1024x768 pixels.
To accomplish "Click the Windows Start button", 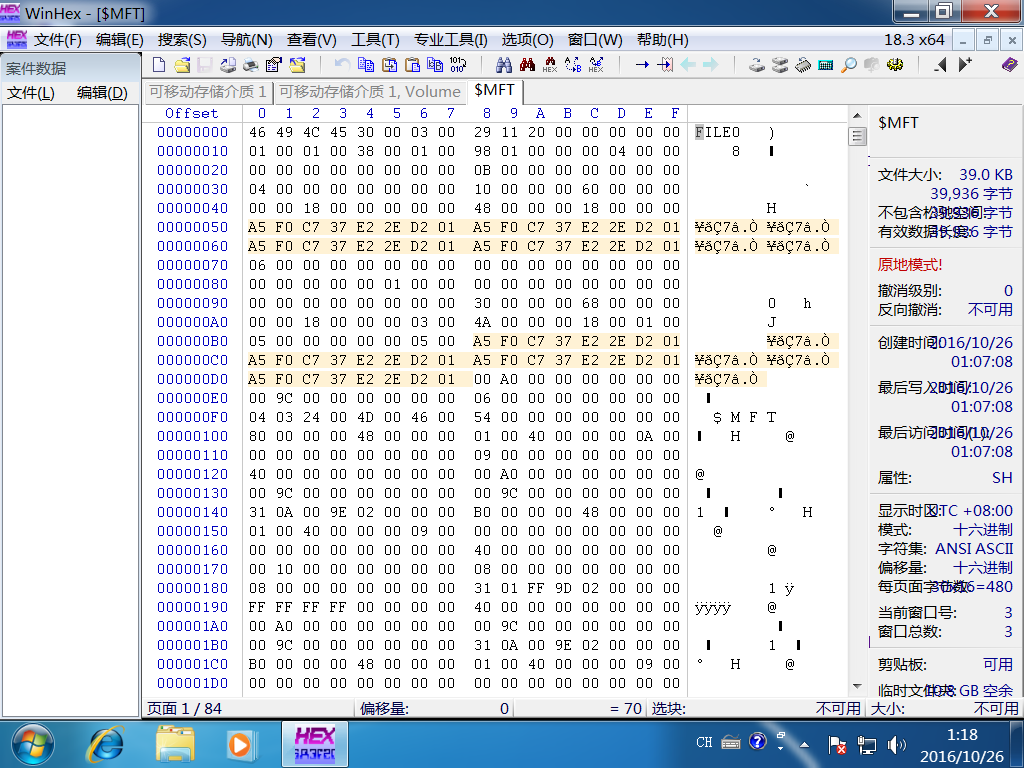I will tap(33, 744).
